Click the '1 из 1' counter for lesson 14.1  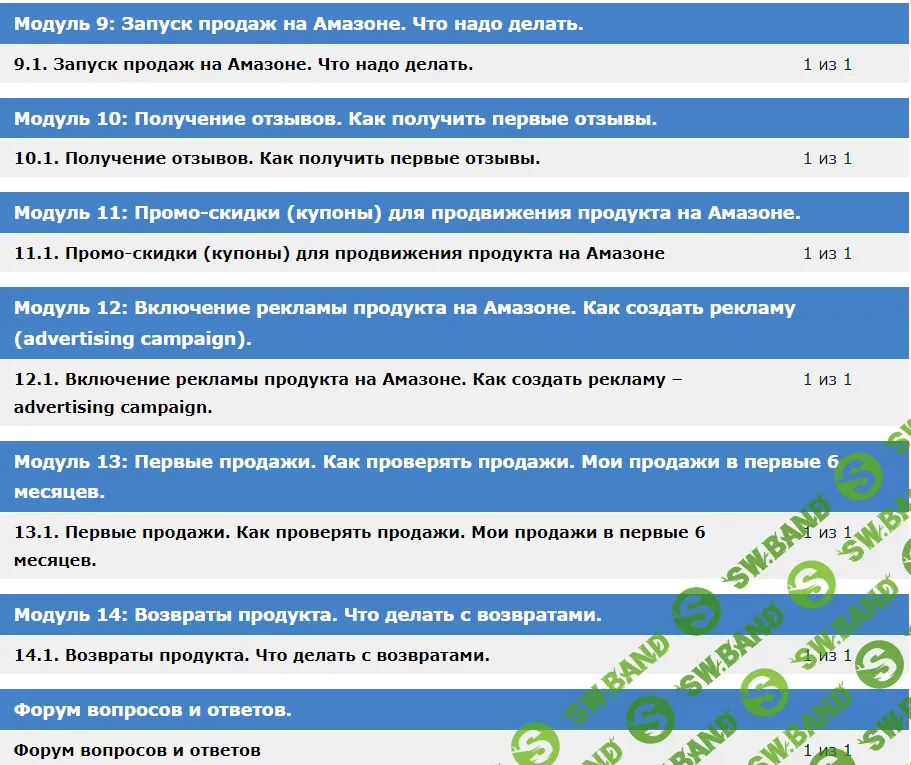pos(827,656)
